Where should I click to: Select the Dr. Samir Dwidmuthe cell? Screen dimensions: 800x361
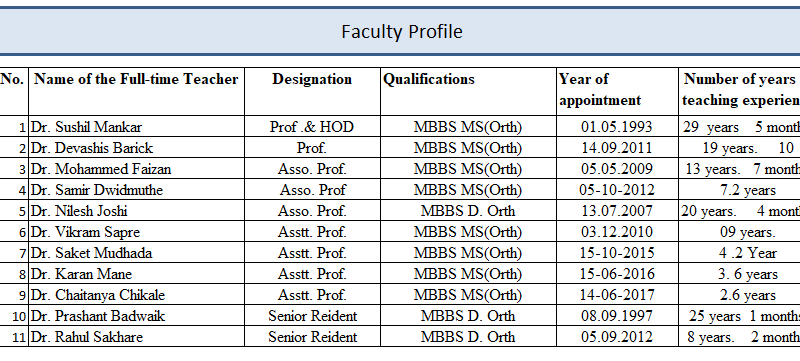[136, 190]
